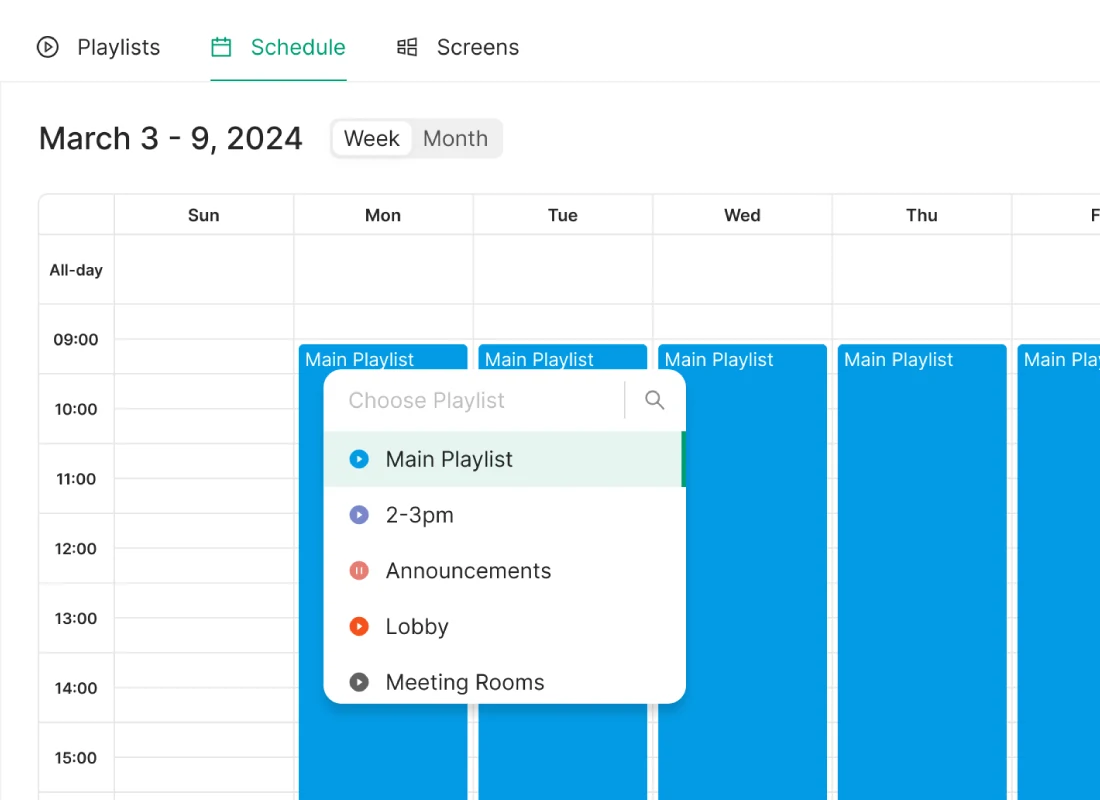Click the All-day row label
Viewport: 1100px width, 800px height.
[76, 269]
